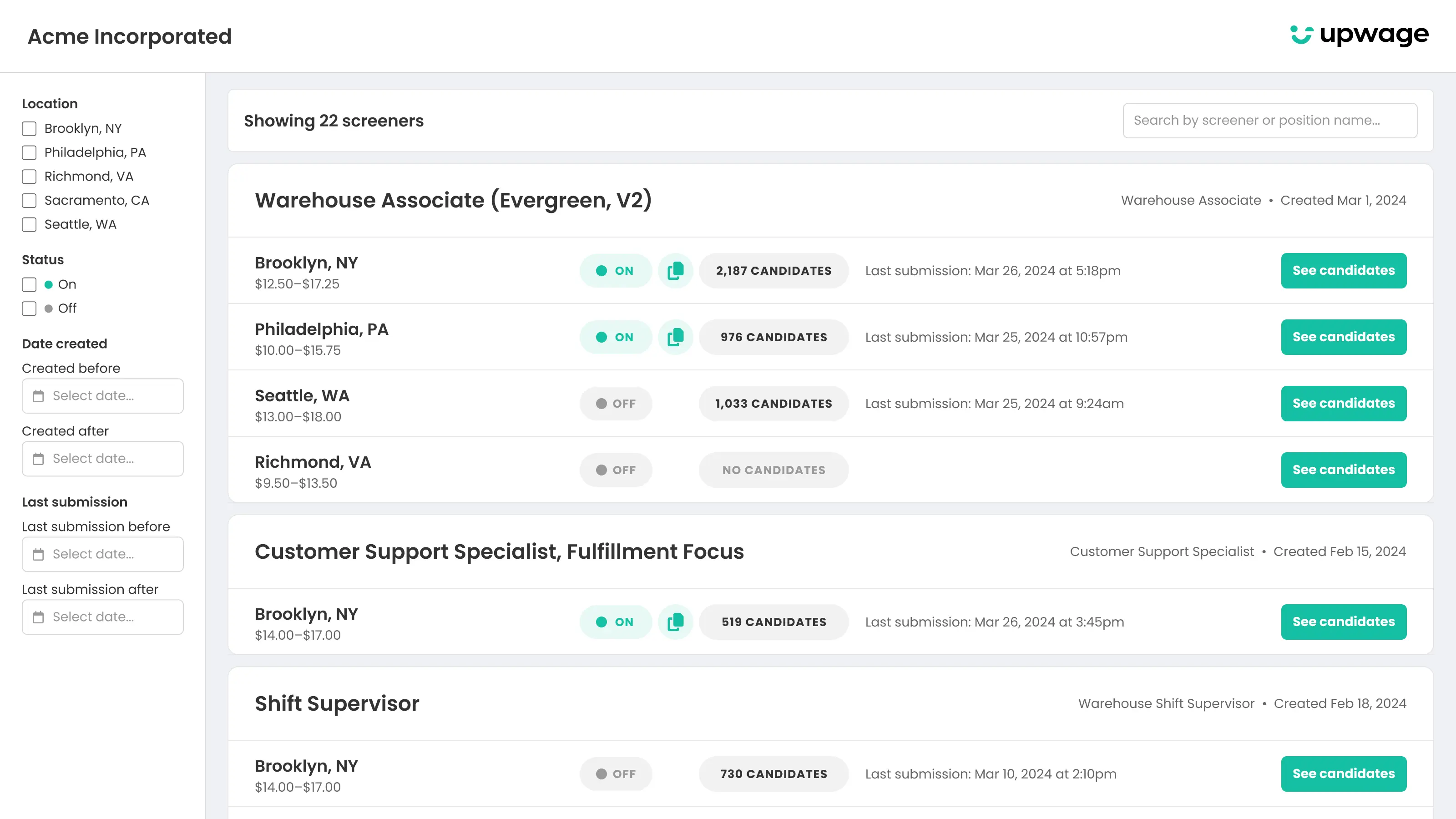This screenshot has height=819, width=1456.
Task: Filter by status On checkbox
Action: coord(29,284)
